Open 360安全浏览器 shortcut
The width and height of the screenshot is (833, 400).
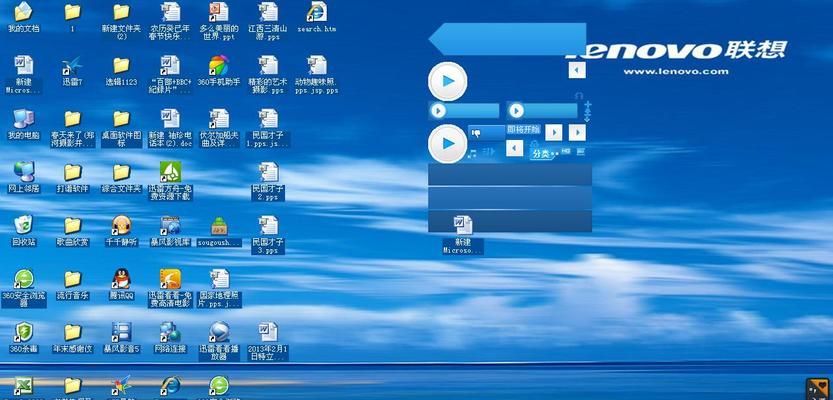23,279
